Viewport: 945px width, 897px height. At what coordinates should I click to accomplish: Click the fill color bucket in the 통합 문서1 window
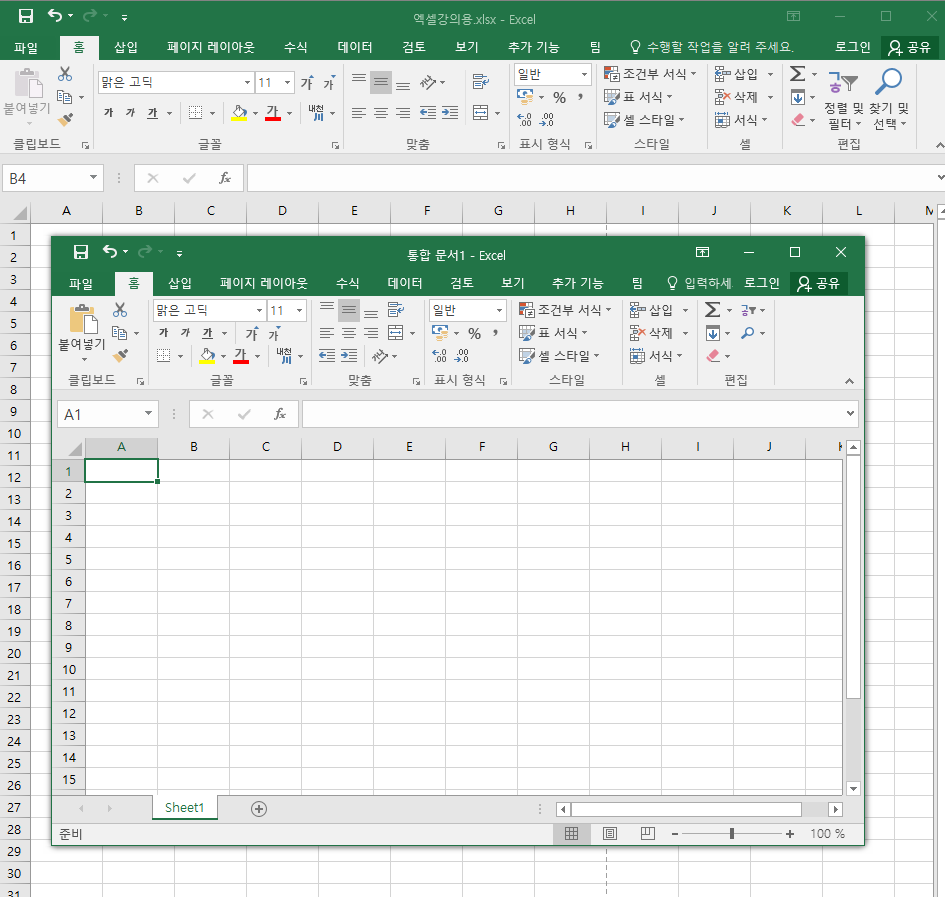[207, 356]
